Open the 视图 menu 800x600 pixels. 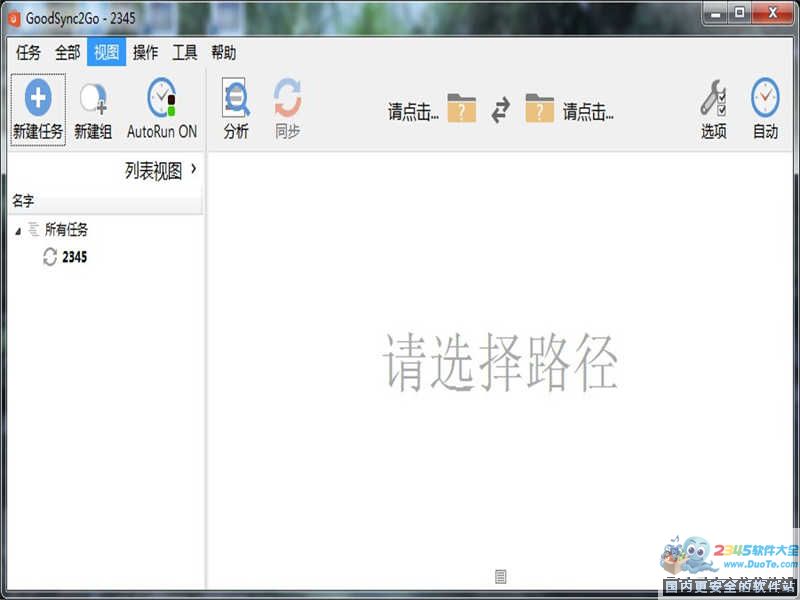click(107, 52)
